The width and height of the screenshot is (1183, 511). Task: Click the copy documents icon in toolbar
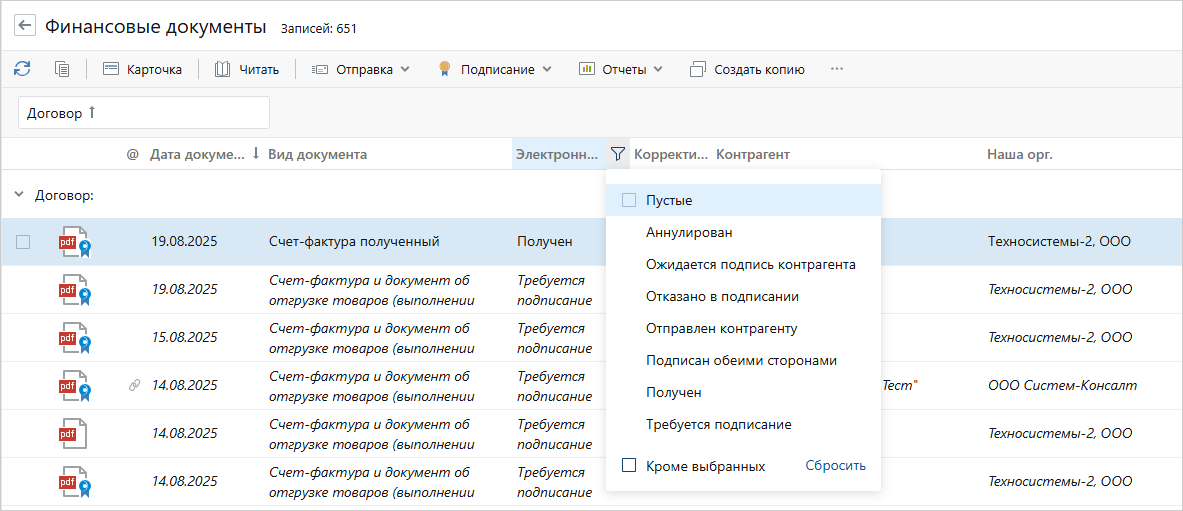(62, 69)
